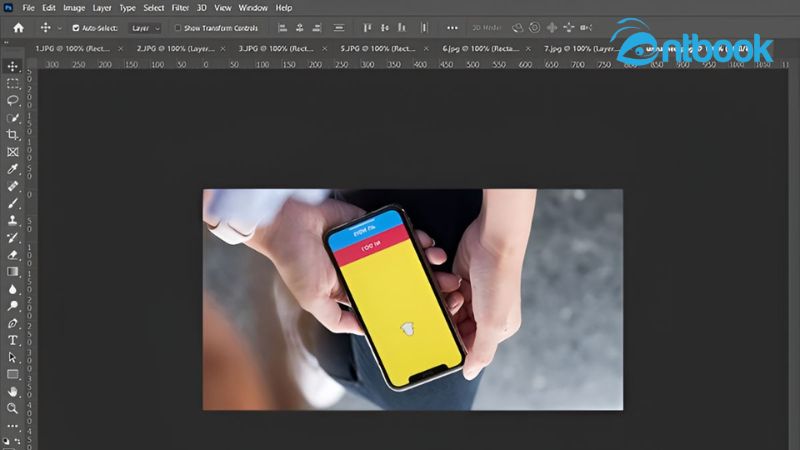Select the Horizontal Type tool
The image size is (800, 450).
point(13,340)
